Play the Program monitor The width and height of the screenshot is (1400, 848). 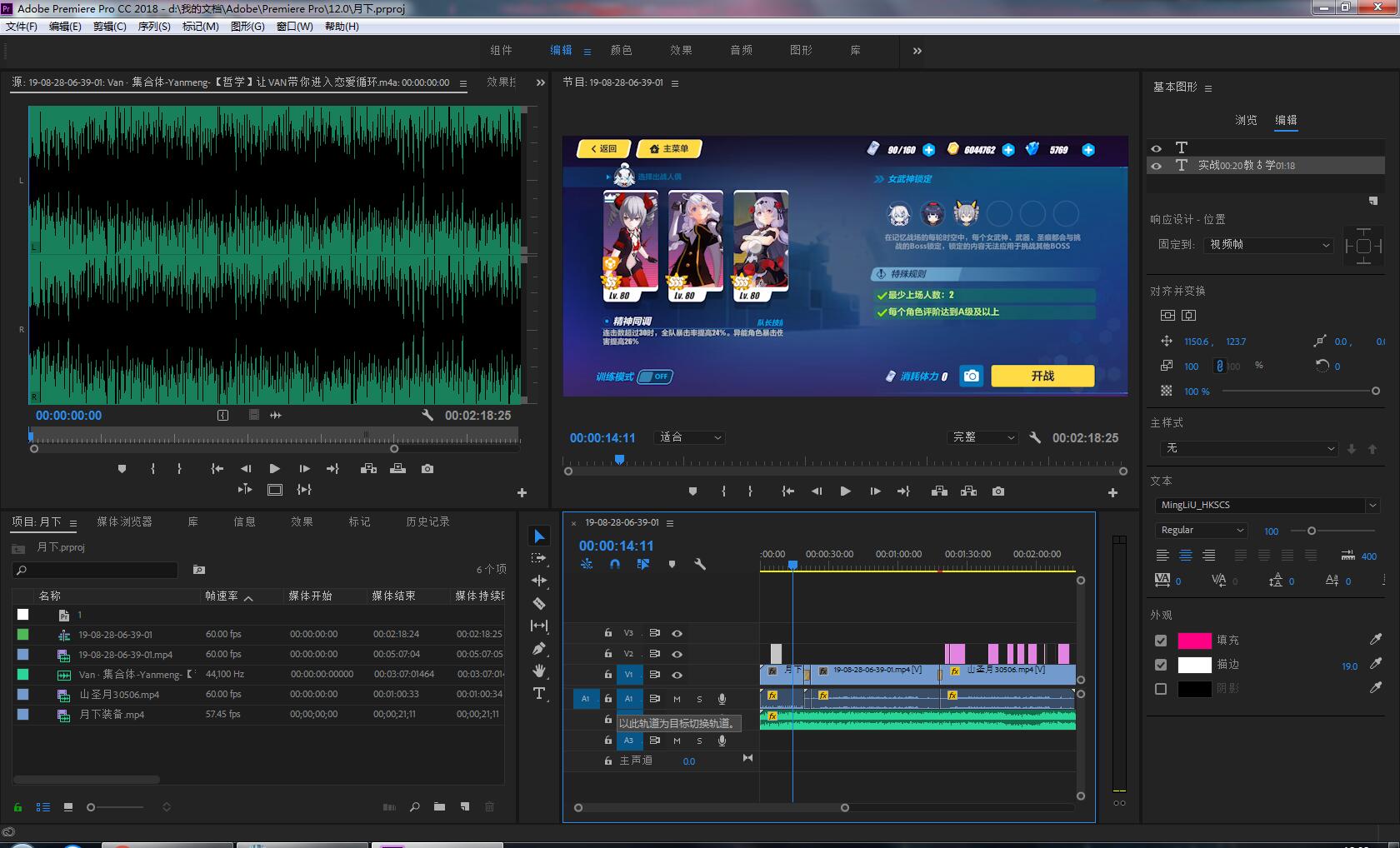point(845,491)
